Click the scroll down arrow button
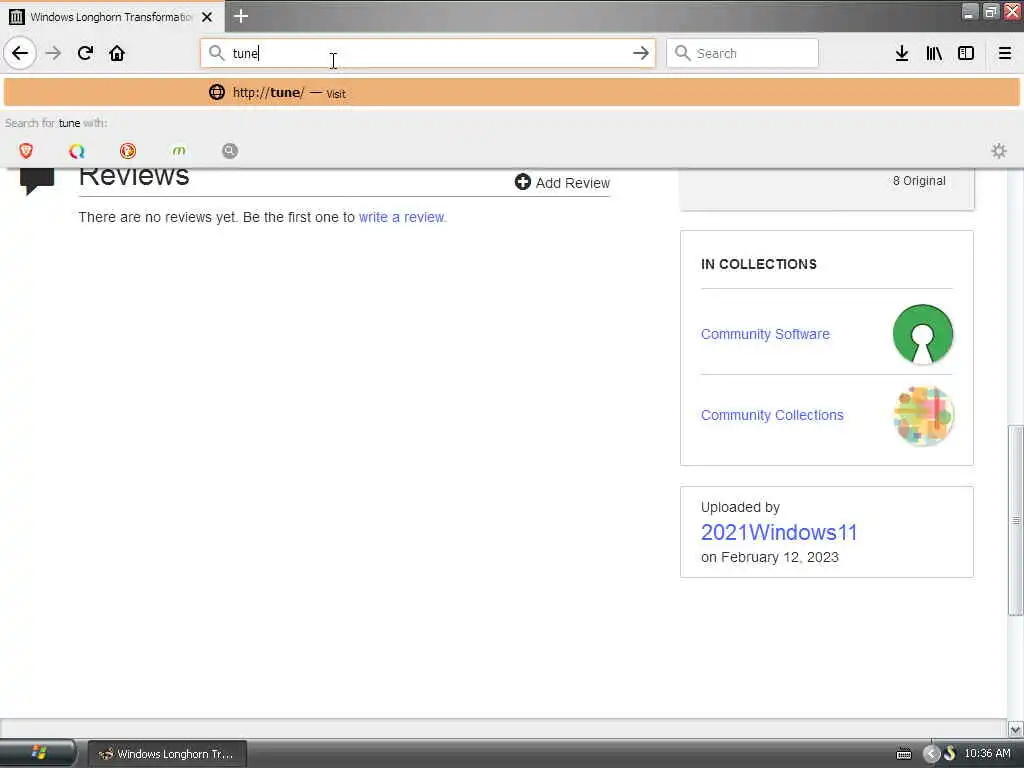Screen dimensions: 1024x768 coord(1015,729)
